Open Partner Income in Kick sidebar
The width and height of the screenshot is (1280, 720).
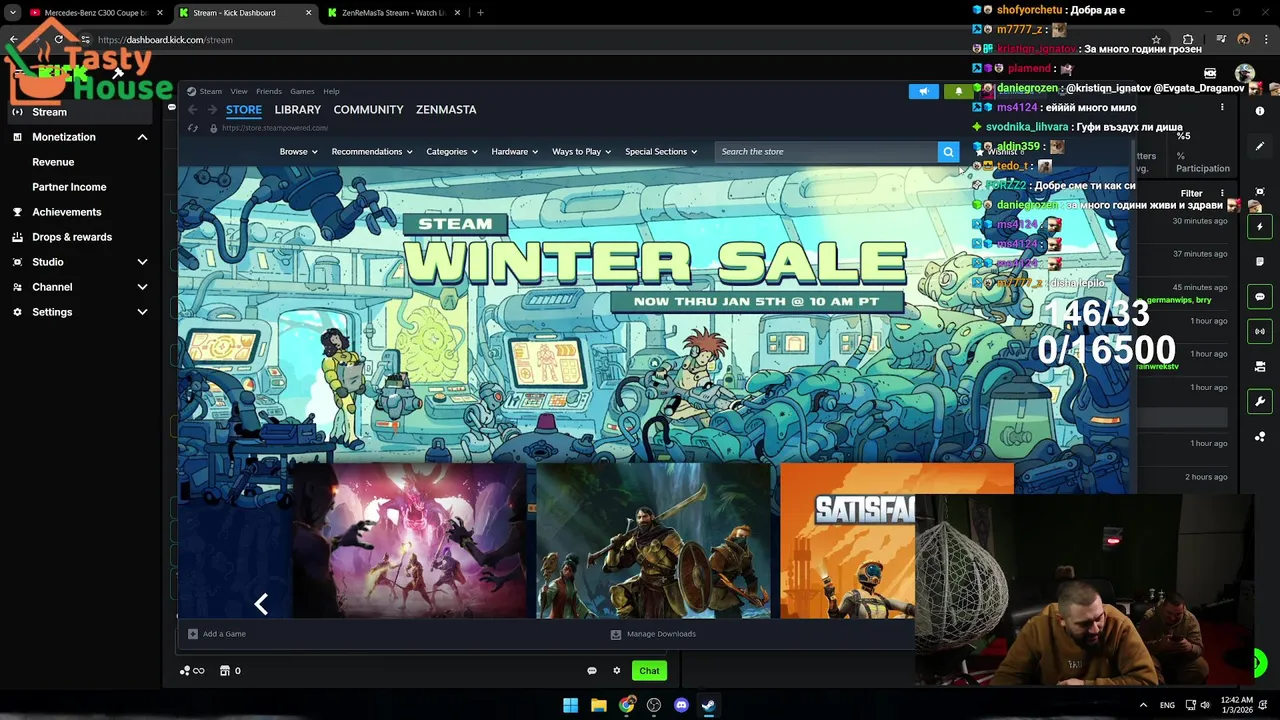click(x=69, y=187)
